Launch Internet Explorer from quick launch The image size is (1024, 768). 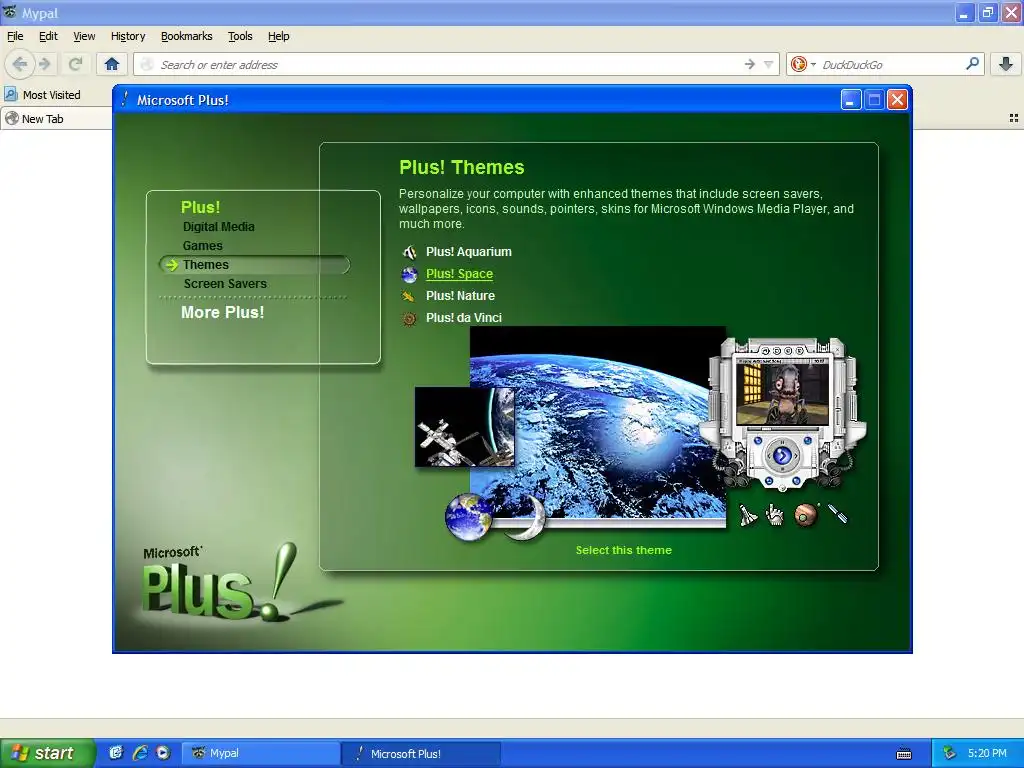pyautogui.click(x=140, y=753)
